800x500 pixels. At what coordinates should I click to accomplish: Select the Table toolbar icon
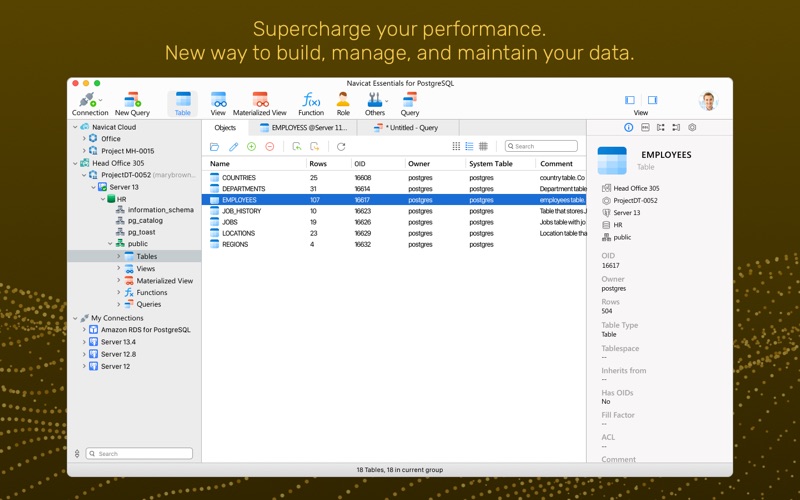tap(183, 104)
